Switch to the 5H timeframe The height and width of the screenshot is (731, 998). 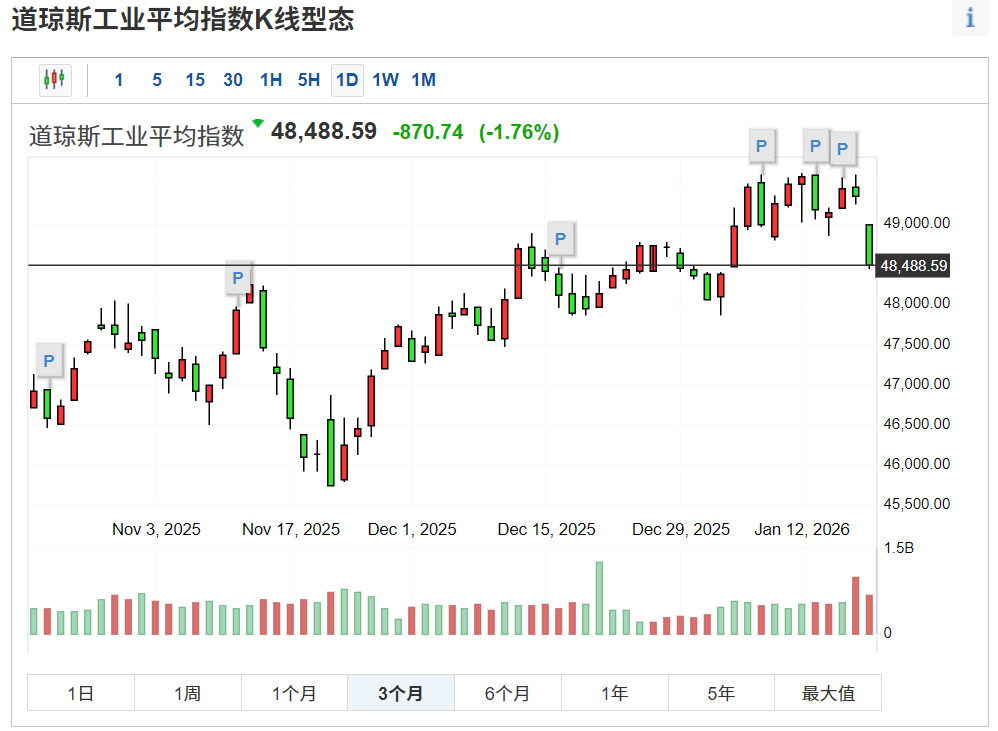pyautogui.click(x=308, y=80)
